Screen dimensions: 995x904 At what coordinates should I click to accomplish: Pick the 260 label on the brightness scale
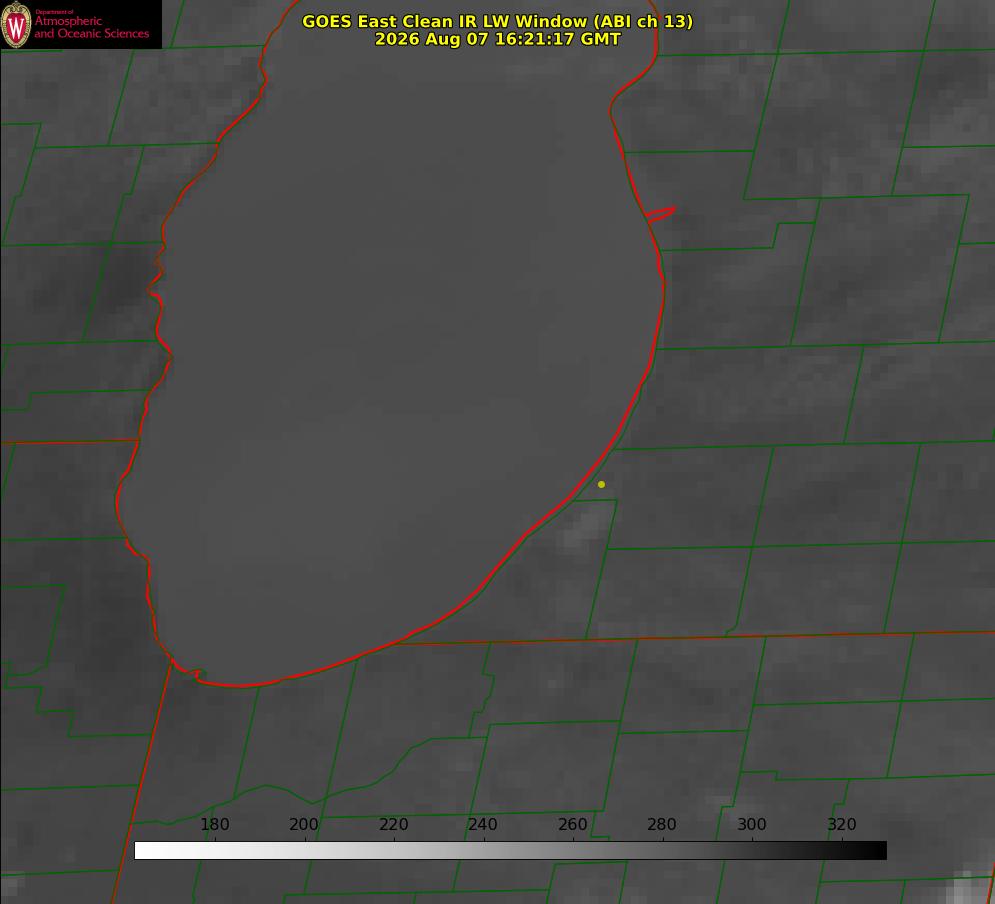pos(572,824)
